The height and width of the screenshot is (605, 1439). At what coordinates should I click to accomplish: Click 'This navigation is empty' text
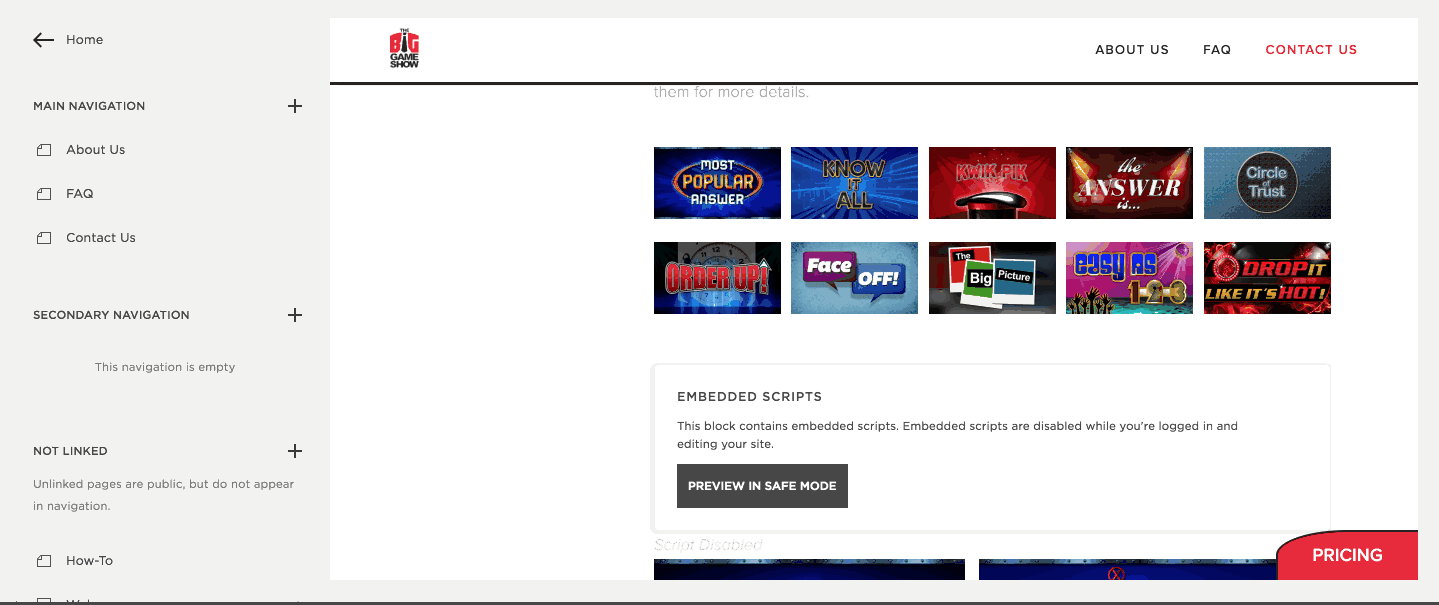165,367
